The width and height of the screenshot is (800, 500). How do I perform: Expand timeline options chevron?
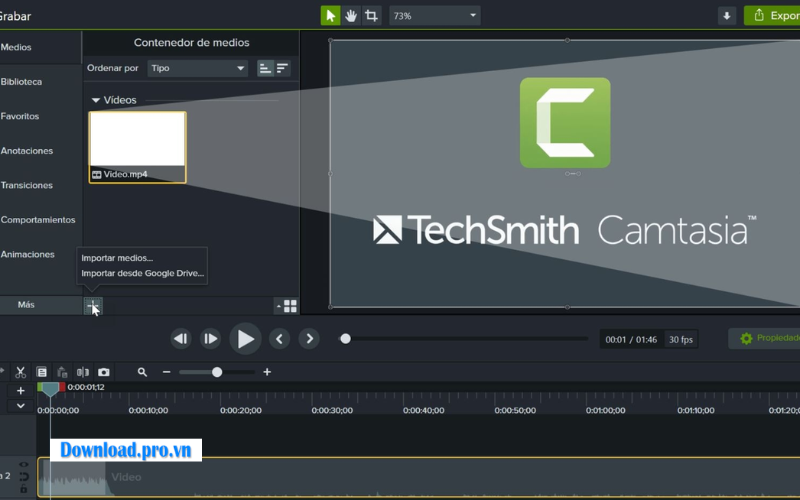pyautogui.click(x=20, y=406)
